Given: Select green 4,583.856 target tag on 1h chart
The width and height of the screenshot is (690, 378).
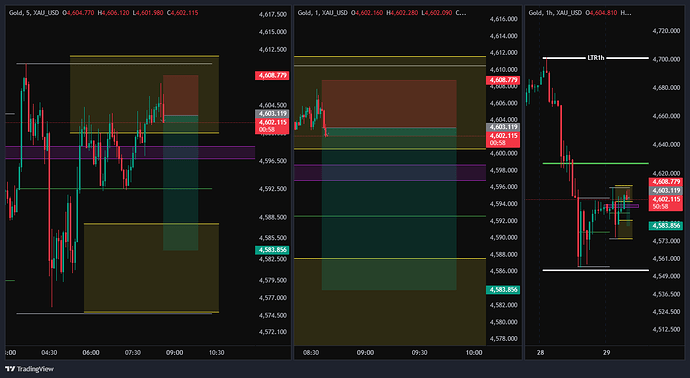Looking at the screenshot, I should click(x=666, y=226).
